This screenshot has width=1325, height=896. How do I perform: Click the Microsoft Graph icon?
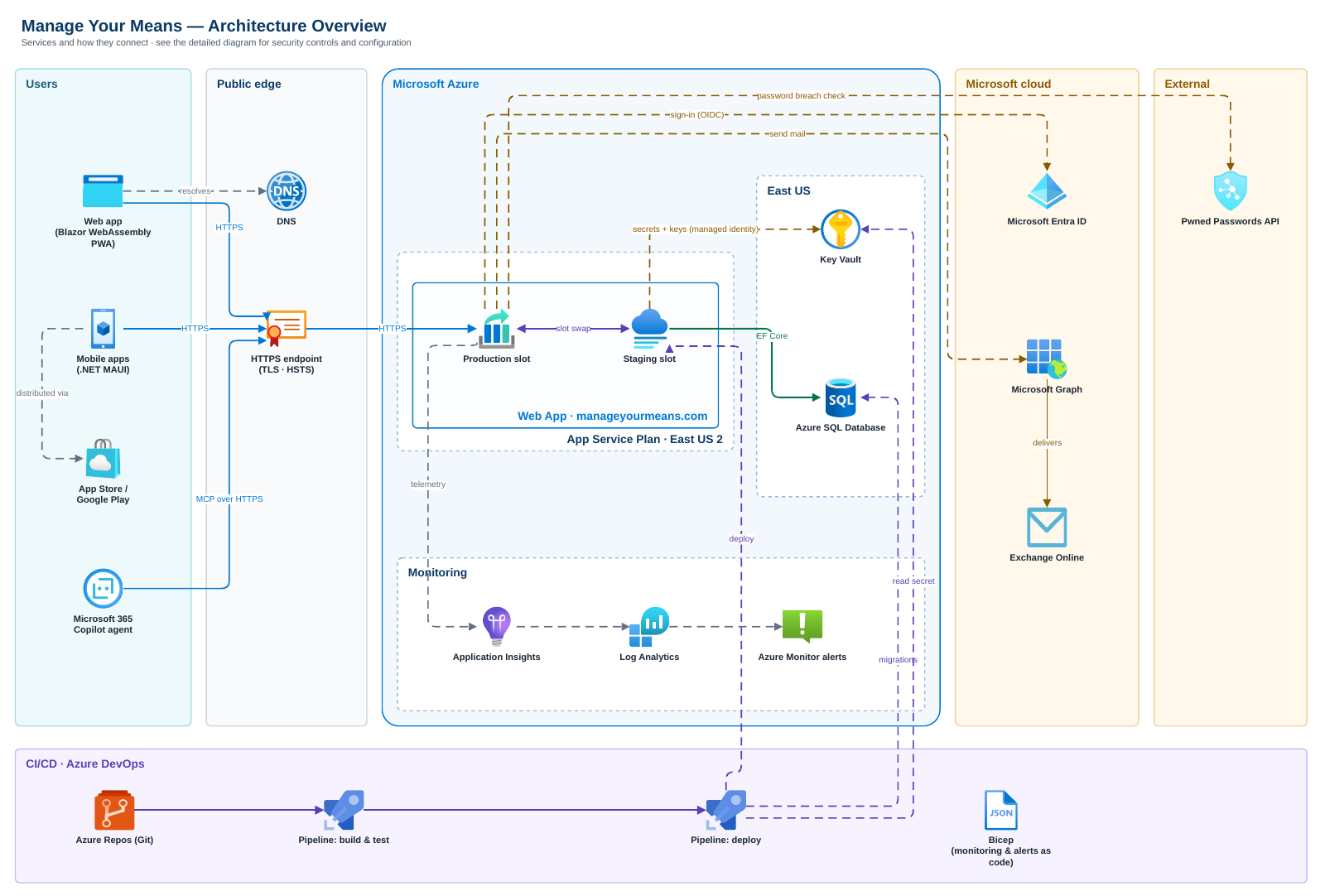(1047, 359)
